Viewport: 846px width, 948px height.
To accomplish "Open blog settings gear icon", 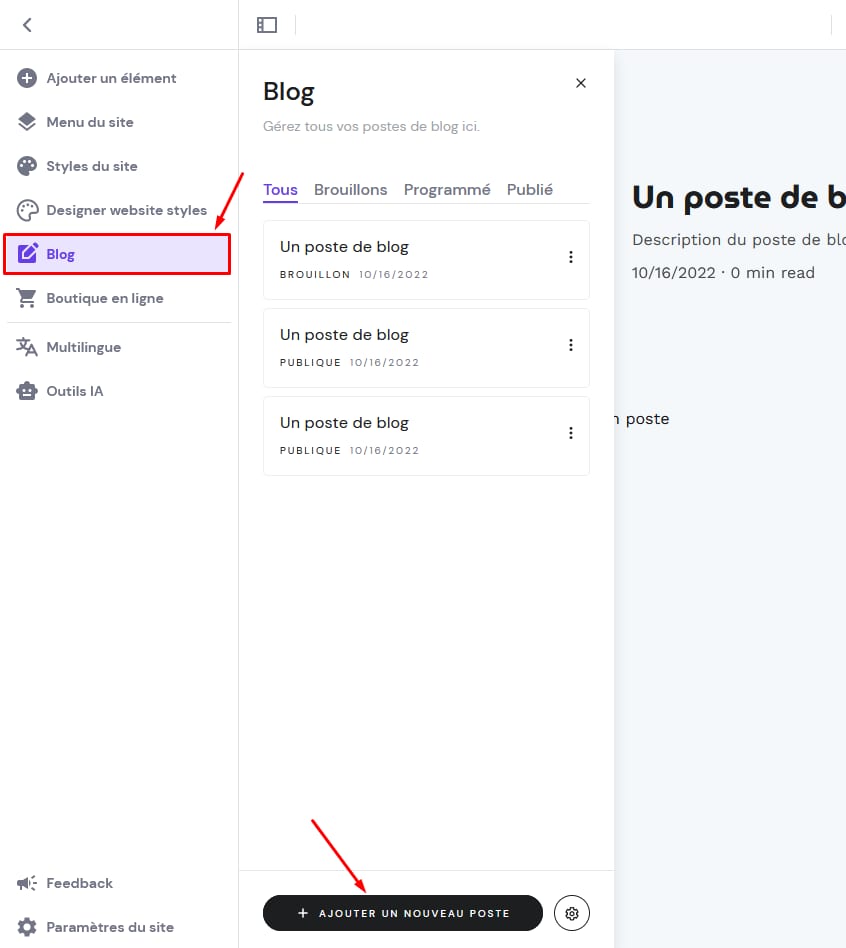I will [572, 913].
